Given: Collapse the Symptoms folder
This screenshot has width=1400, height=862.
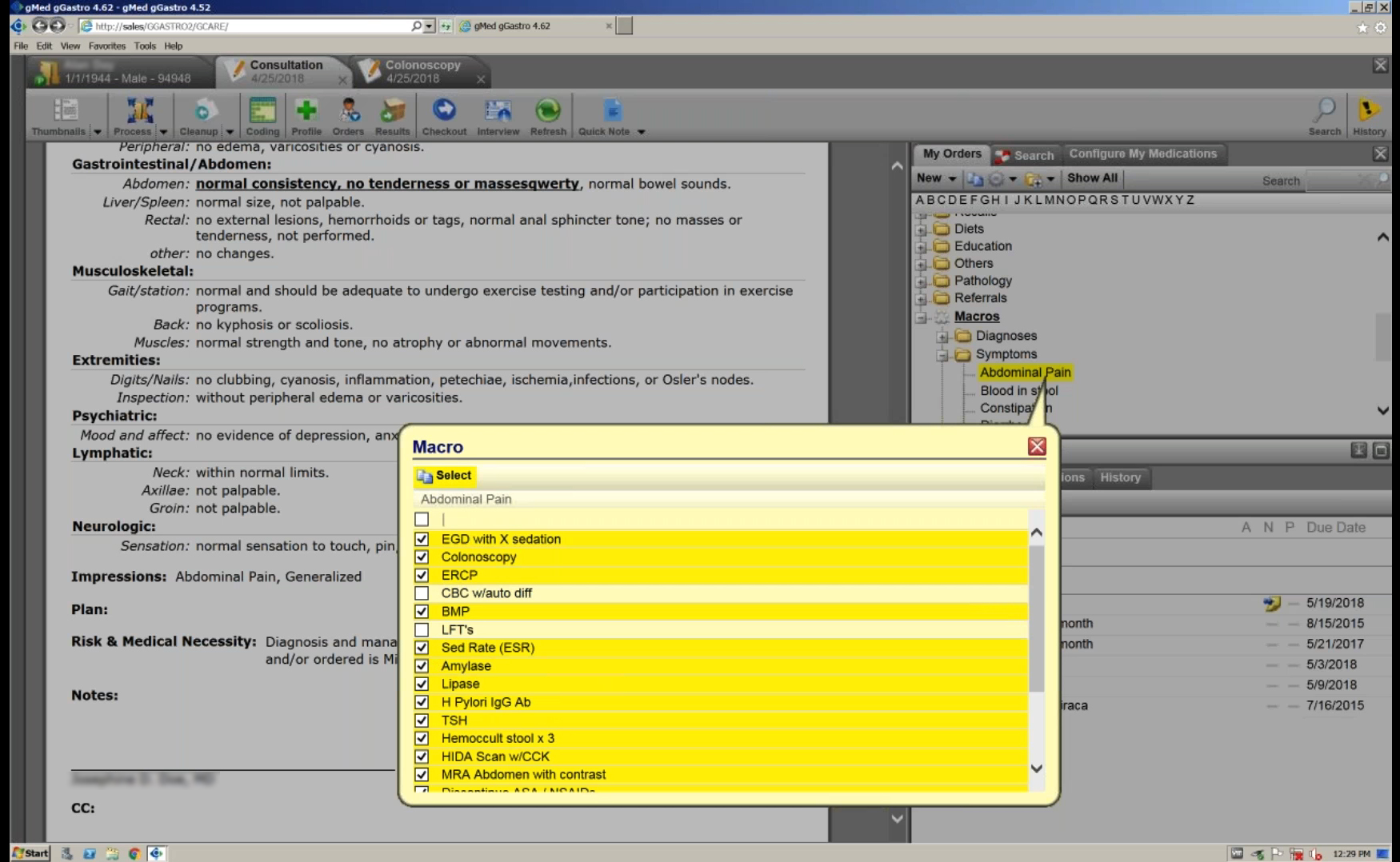Looking at the screenshot, I should click(x=942, y=355).
